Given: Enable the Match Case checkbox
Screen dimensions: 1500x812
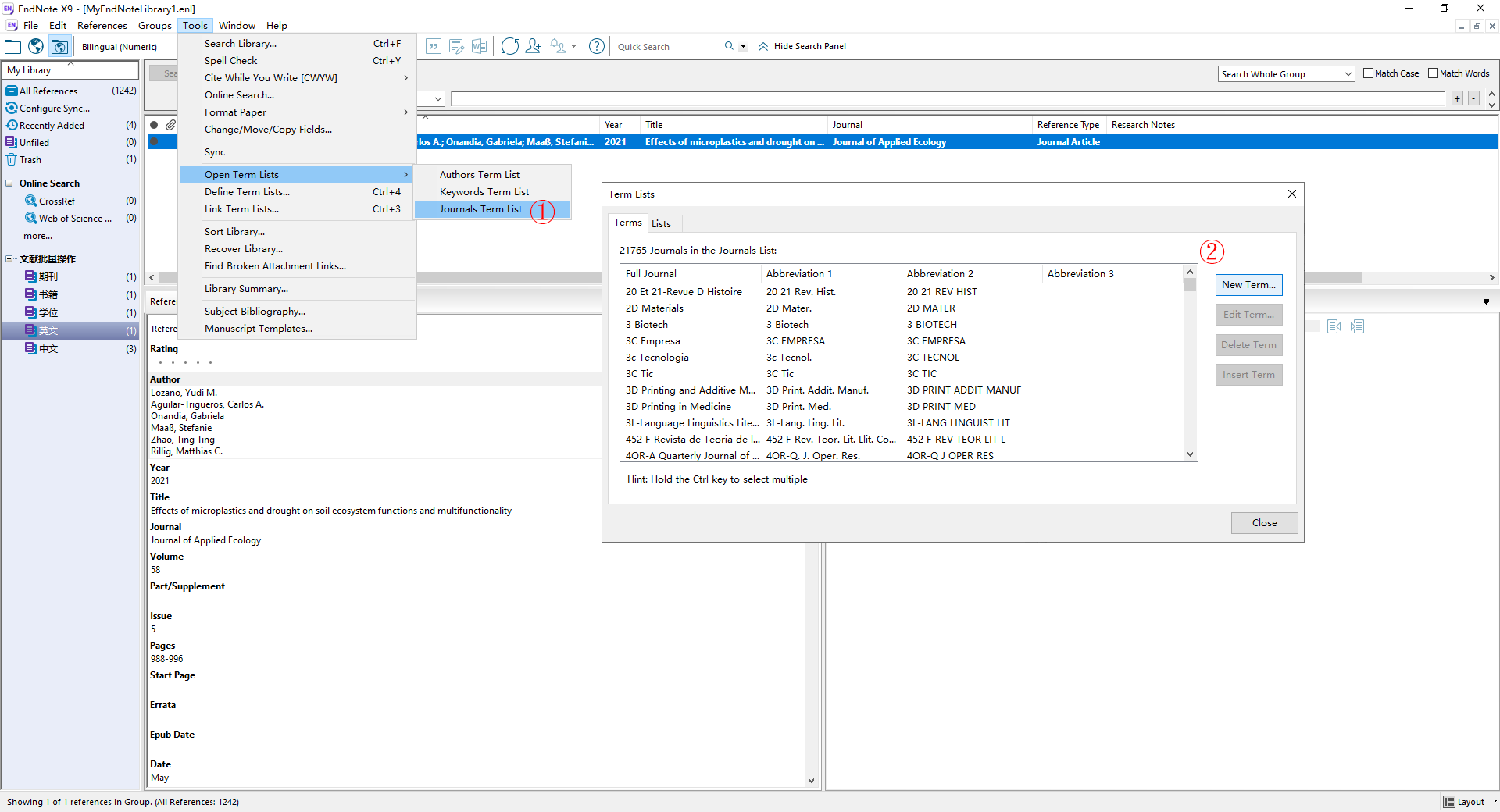Looking at the screenshot, I should point(1368,73).
